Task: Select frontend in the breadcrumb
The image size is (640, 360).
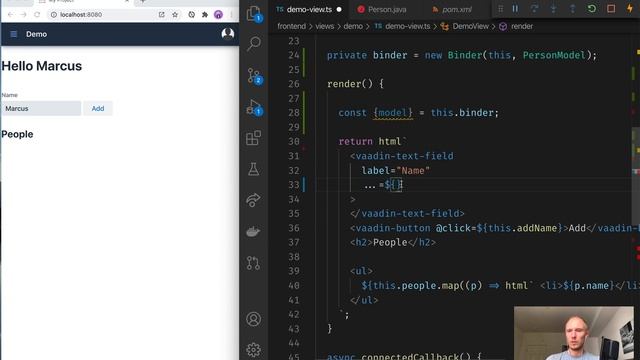Action: pos(291,26)
